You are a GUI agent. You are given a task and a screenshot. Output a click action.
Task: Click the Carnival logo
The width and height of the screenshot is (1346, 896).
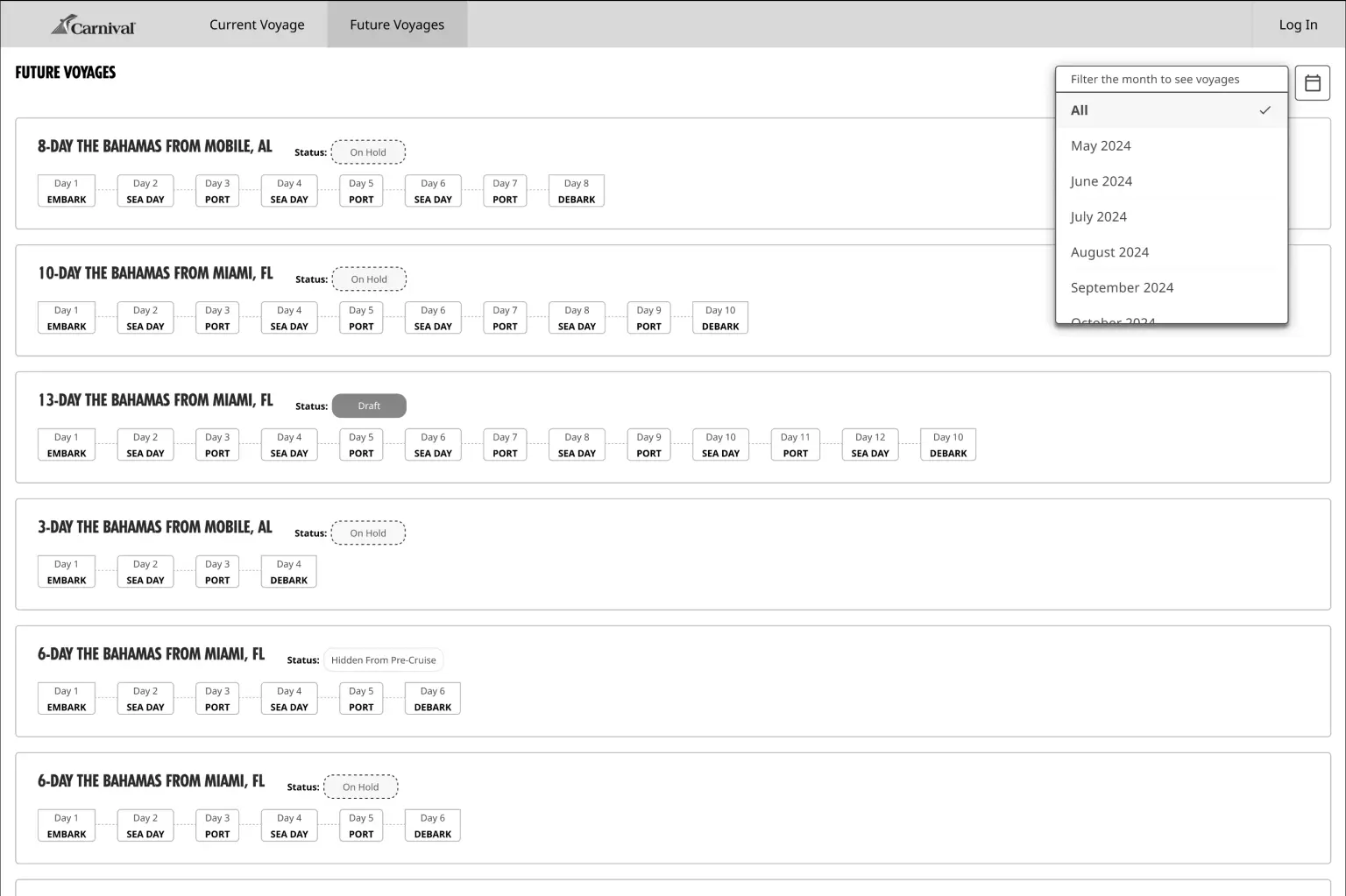(93, 25)
